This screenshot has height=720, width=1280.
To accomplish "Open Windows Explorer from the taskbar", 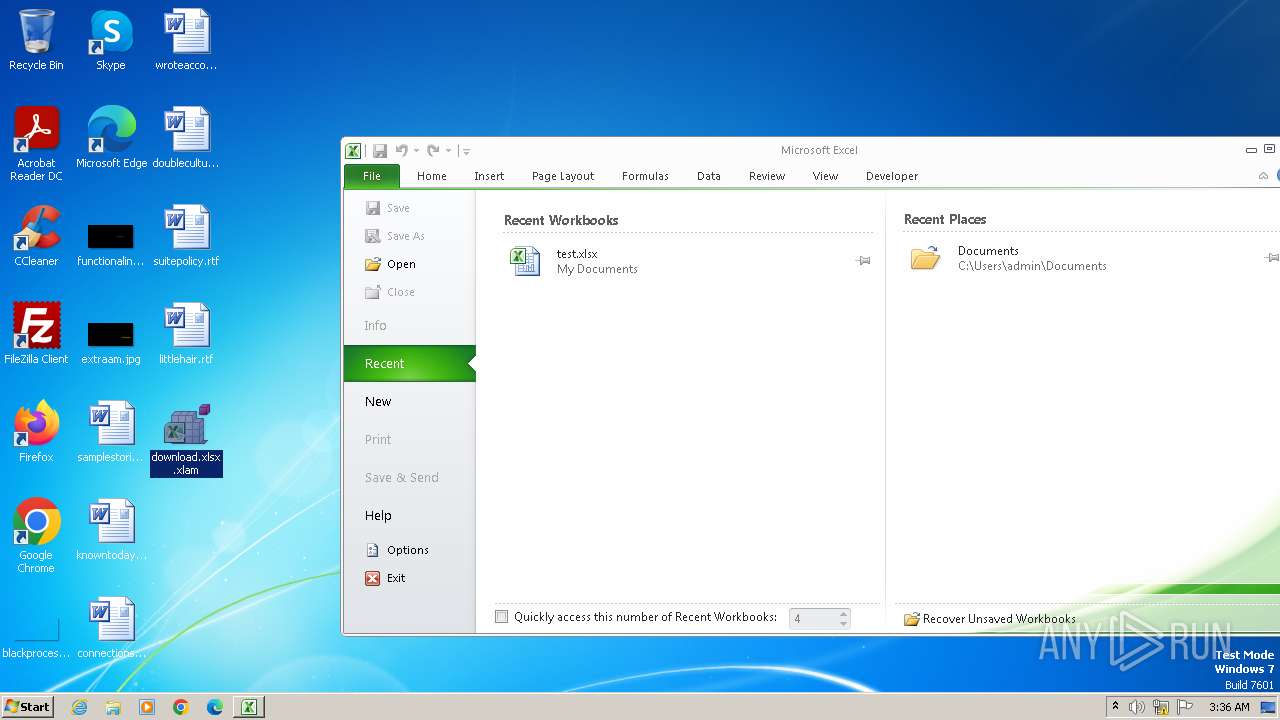I will pyautogui.click(x=113, y=707).
